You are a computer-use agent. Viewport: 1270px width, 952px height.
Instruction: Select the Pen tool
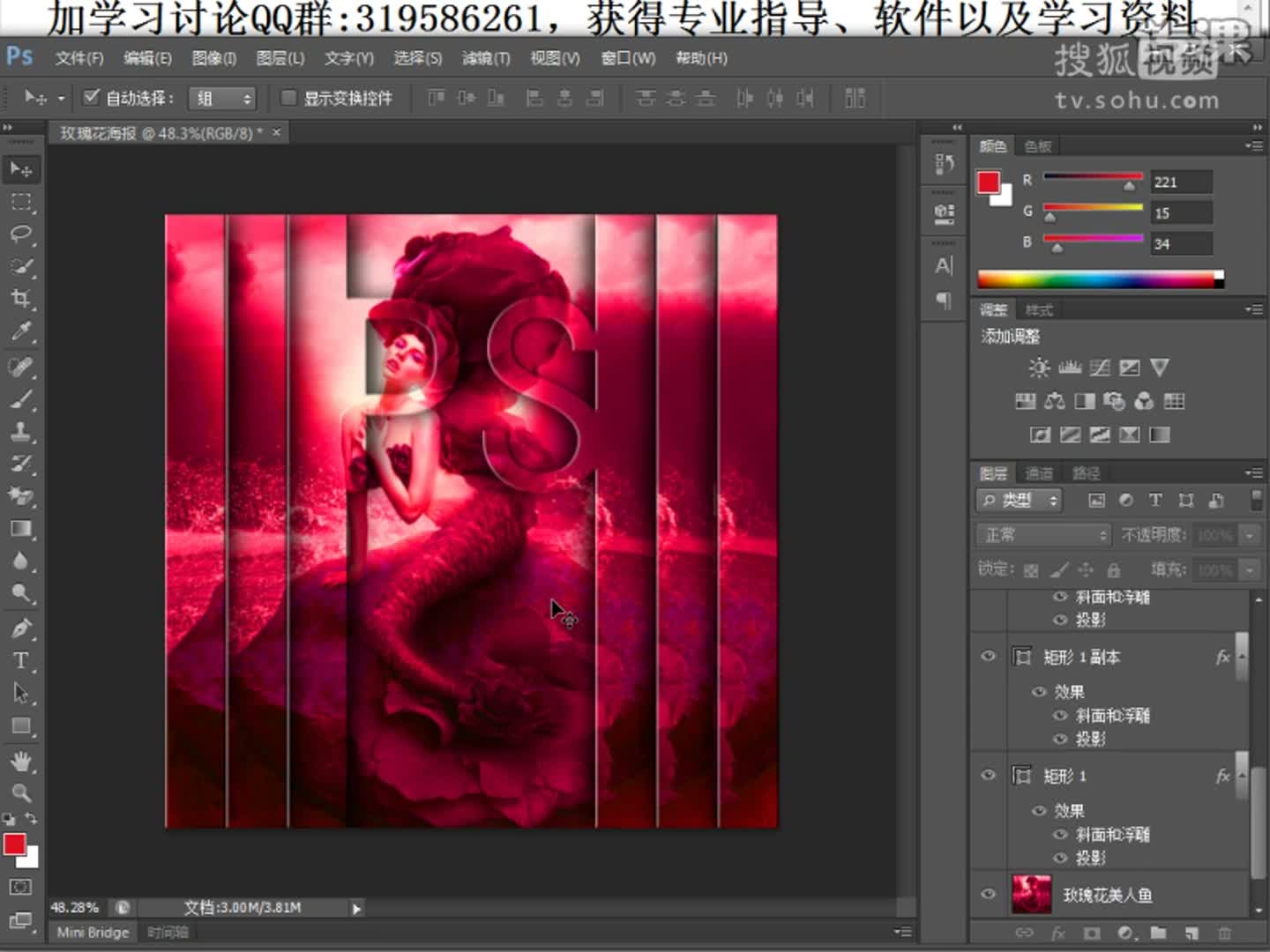point(20,628)
